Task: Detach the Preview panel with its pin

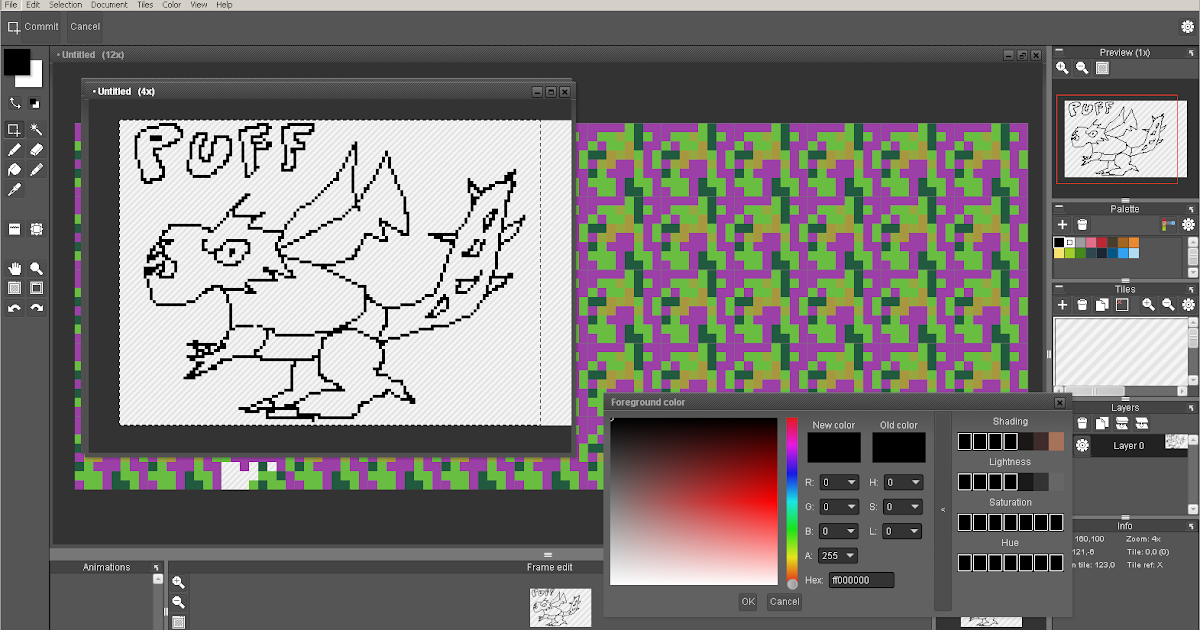Action: (x=1192, y=52)
